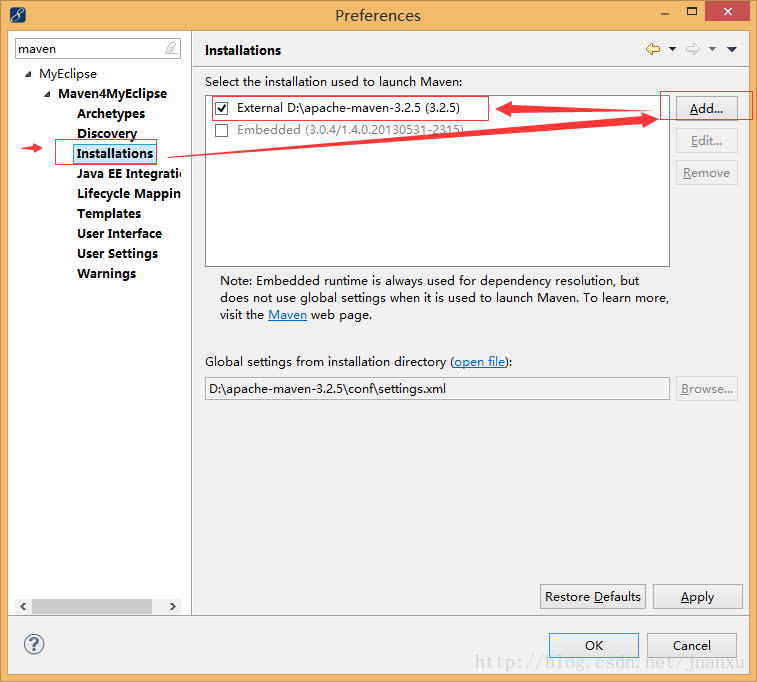This screenshot has width=757, height=682.
Task: Click the Remove button
Action: tap(706, 173)
